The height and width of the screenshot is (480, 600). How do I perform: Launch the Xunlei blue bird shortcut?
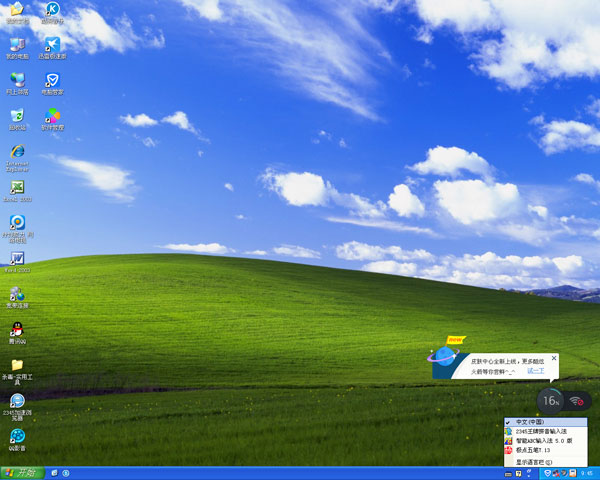click(52, 49)
